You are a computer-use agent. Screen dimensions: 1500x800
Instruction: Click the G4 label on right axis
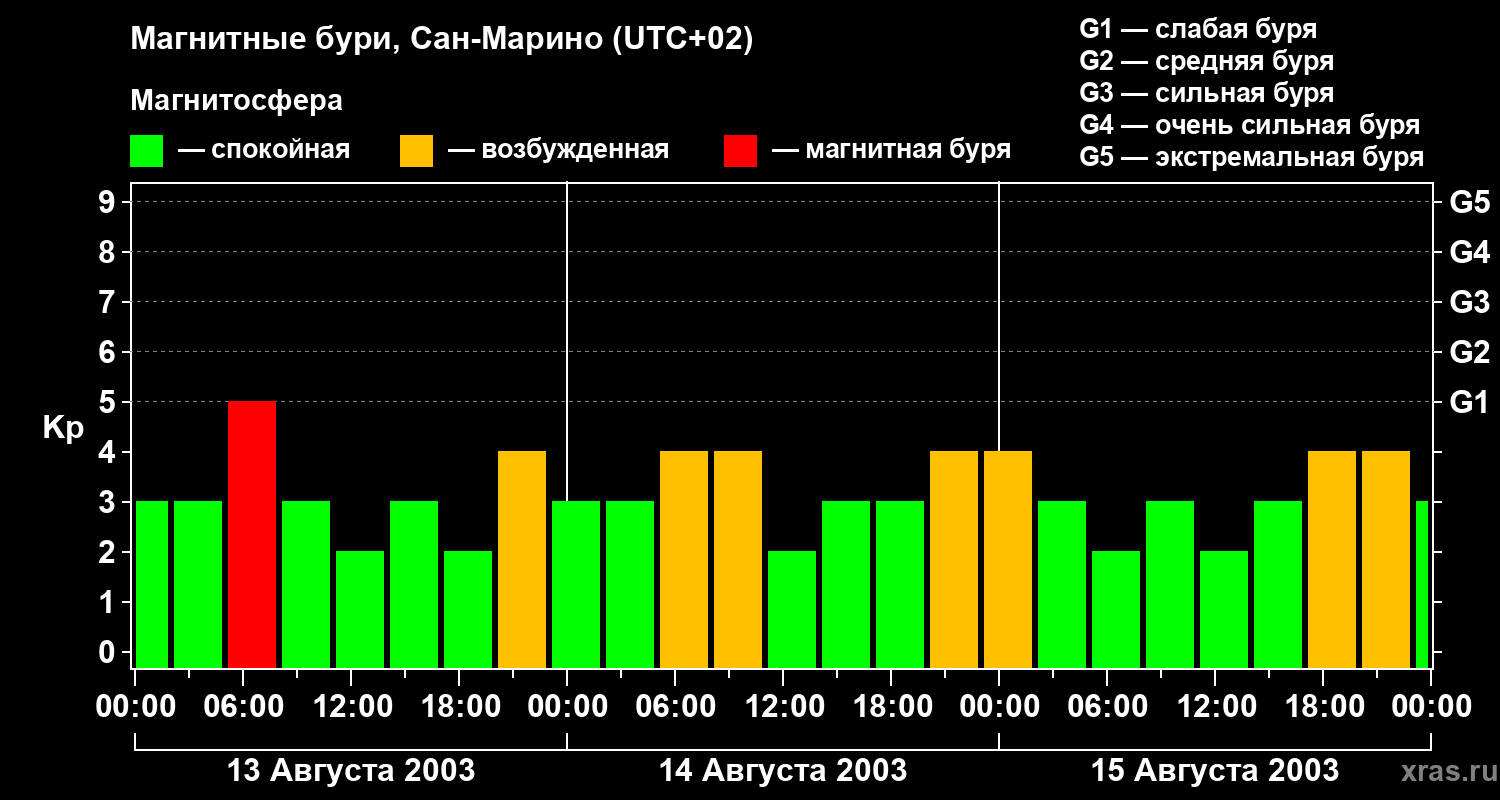pos(1469,253)
